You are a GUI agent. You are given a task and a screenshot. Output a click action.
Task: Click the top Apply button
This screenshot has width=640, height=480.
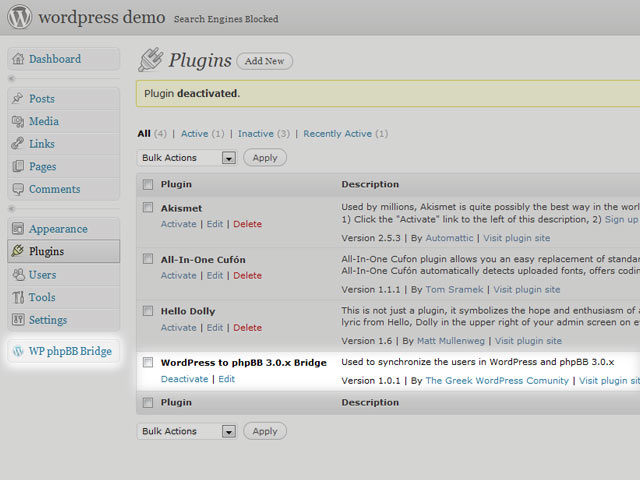point(265,158)
